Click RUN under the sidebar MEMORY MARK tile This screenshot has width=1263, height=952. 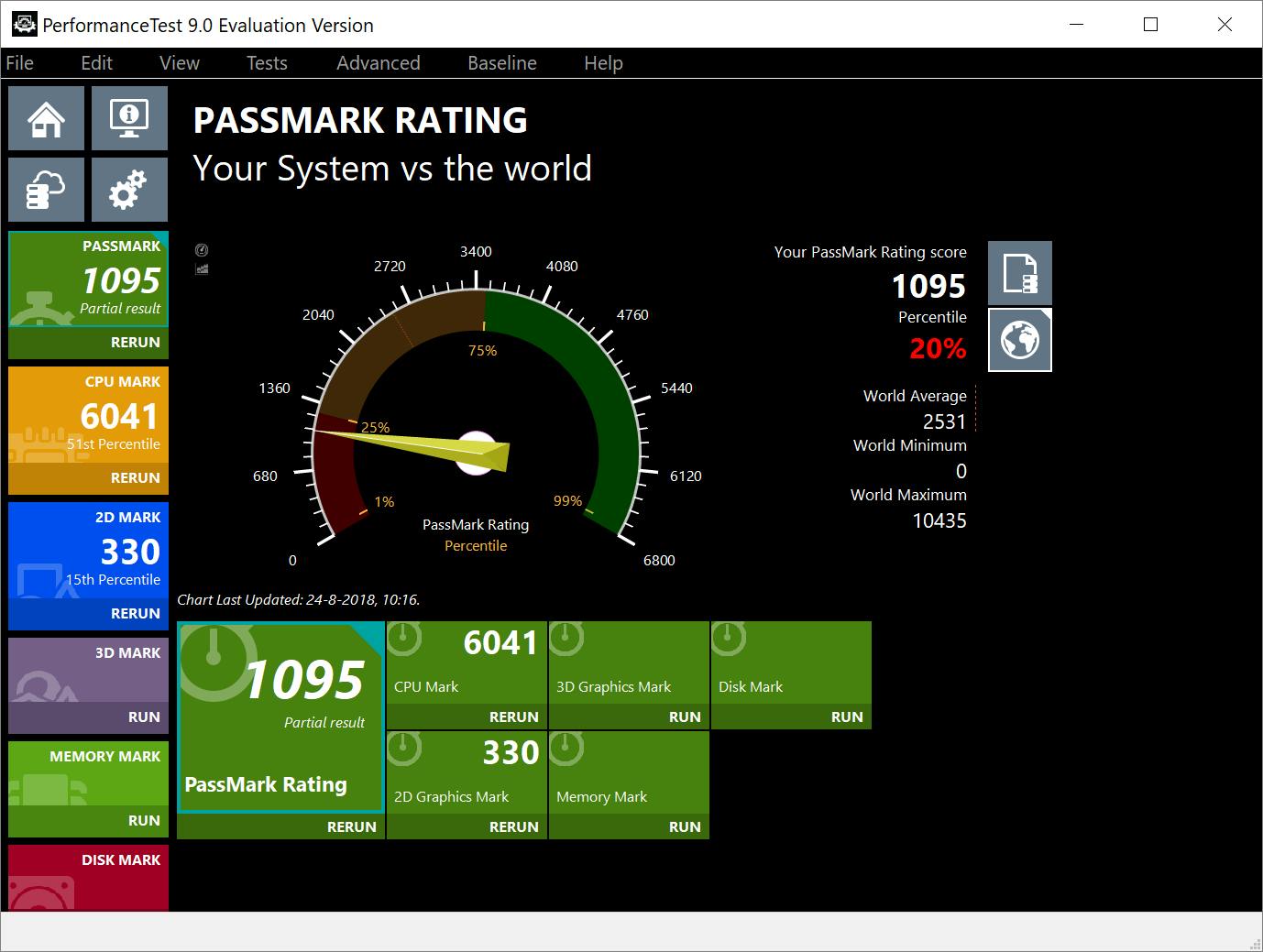tap(88, 821)
